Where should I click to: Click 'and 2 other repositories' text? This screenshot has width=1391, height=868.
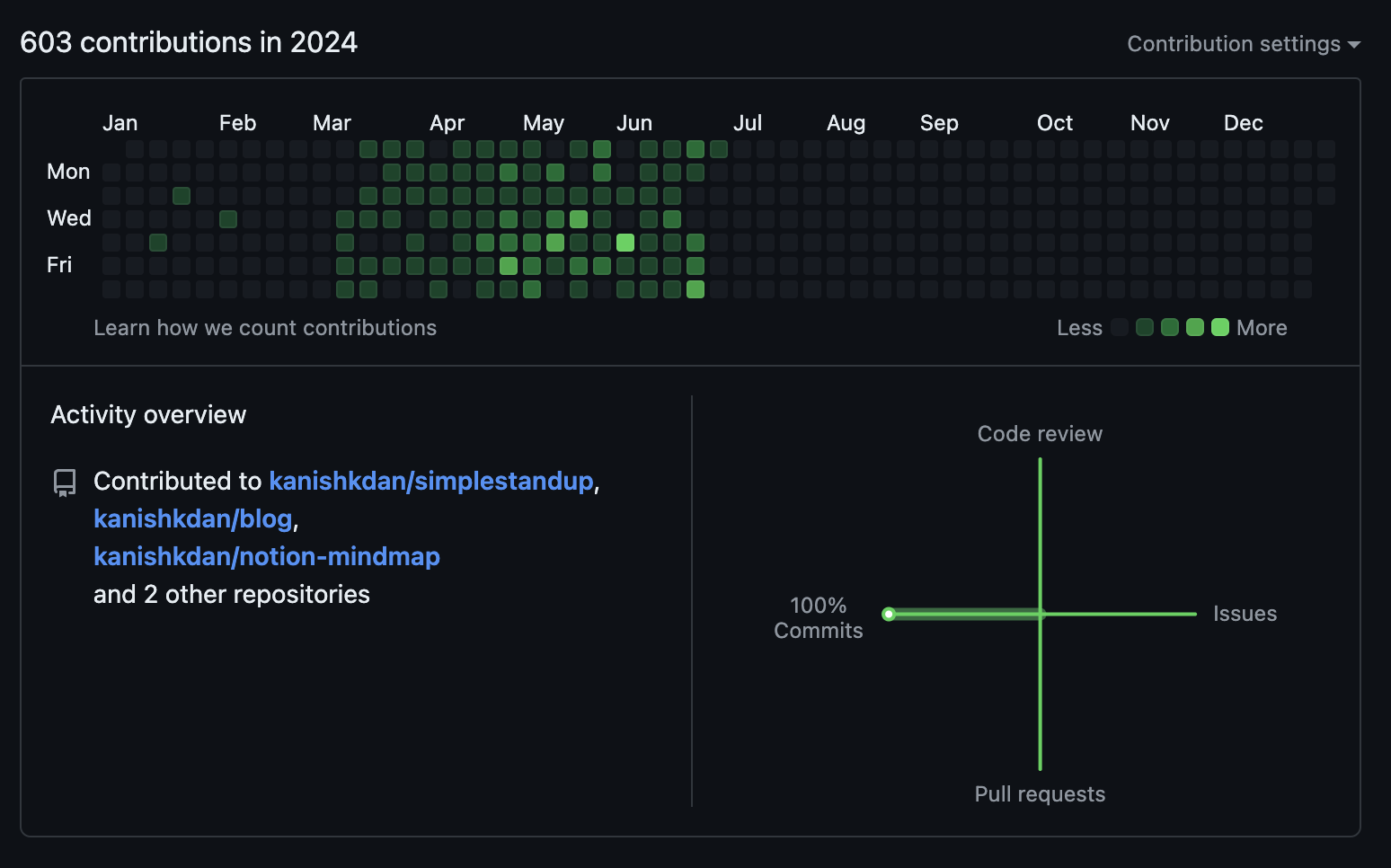(x=232, y=595)
